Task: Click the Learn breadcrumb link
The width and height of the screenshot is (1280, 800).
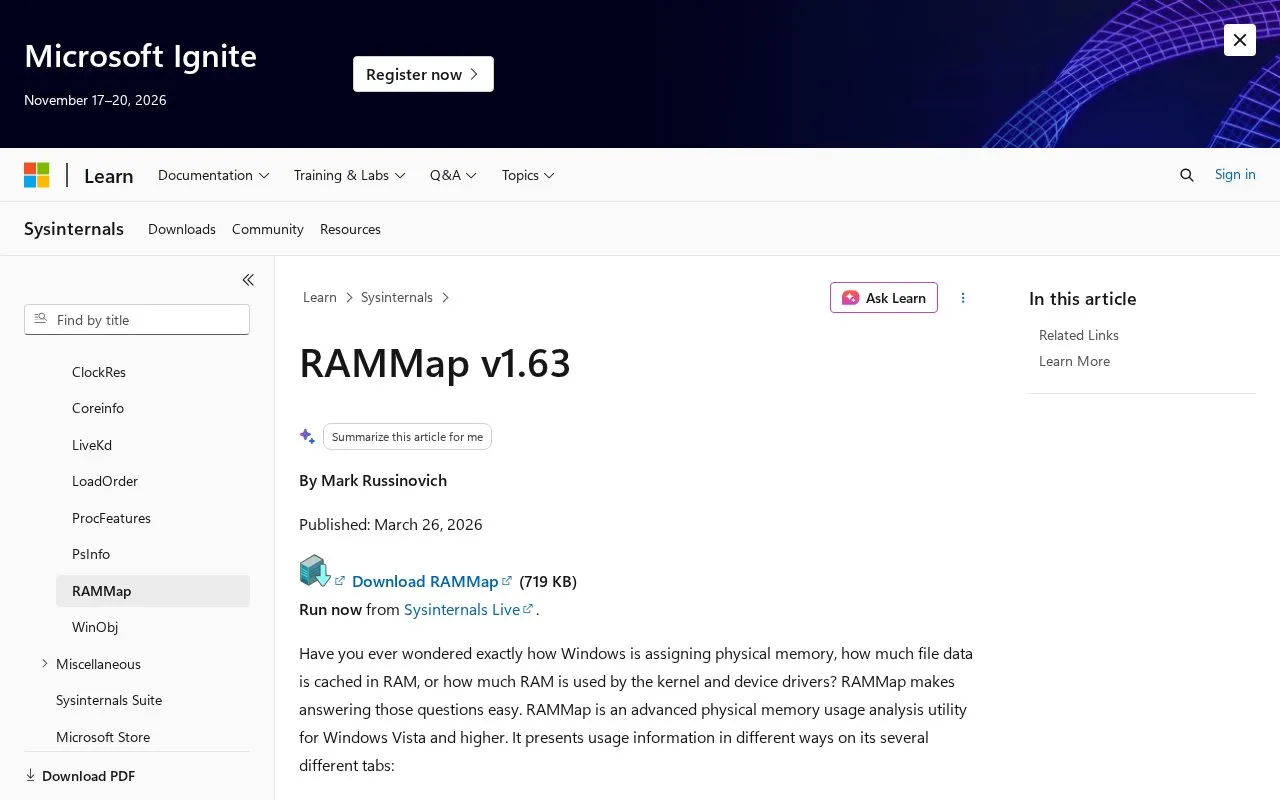Action: point(320,297)
